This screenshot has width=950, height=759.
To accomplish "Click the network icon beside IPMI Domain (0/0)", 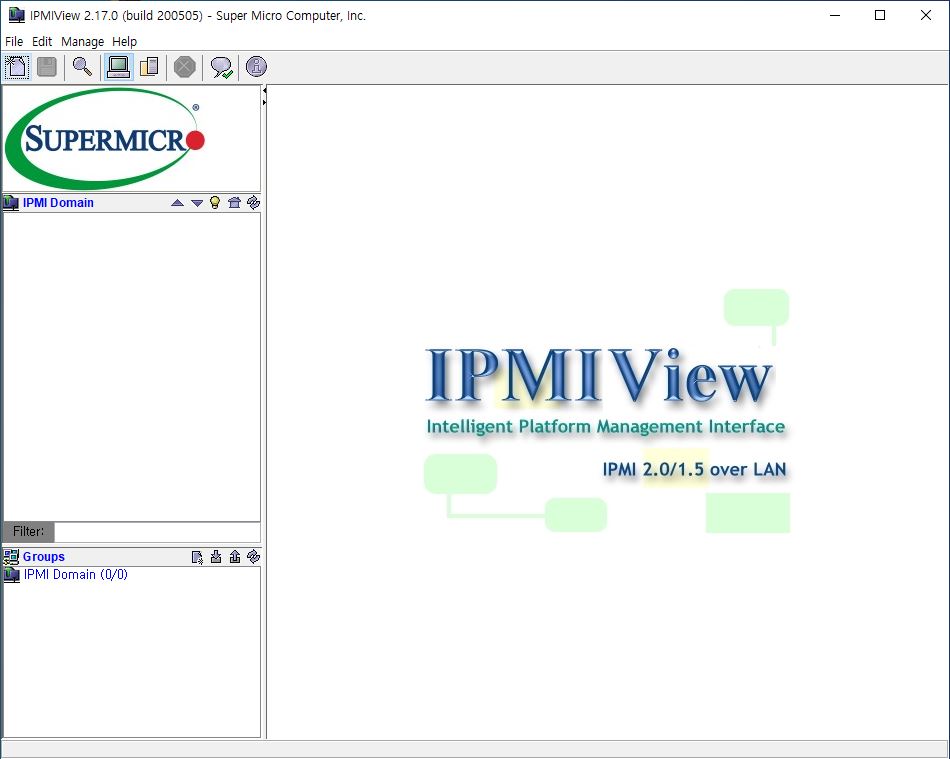I will click(x=12, y=575).
